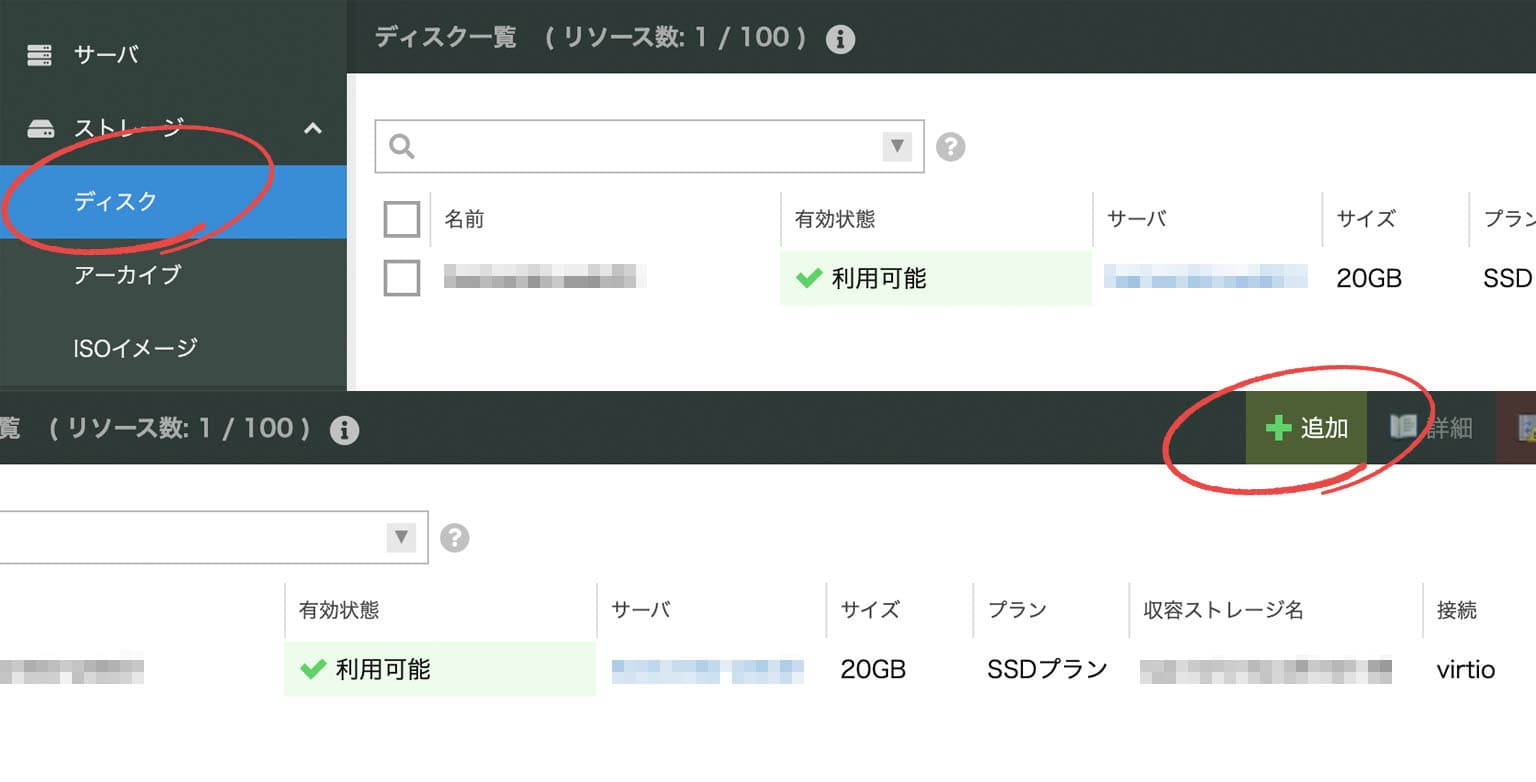Click the 追加 add button
This screenshot has height=782, width=1536.
coord(1306,428)
